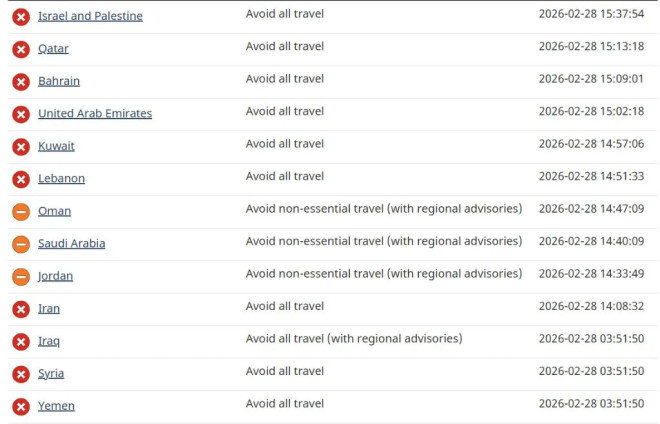660x424 pixels.
Task: Select the Oman country link
Action: pyautogui.click(x=54, y=211)
